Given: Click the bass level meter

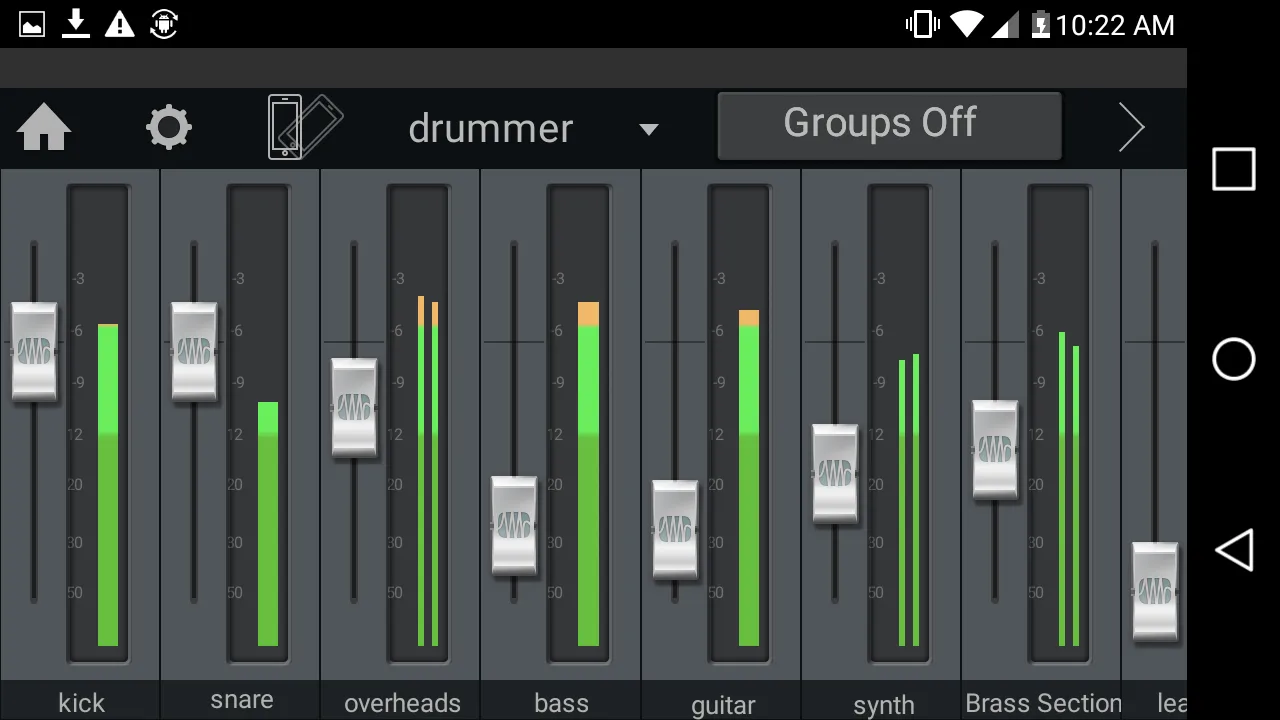Looking at the screenshot, I should click(x=578, y=423).
